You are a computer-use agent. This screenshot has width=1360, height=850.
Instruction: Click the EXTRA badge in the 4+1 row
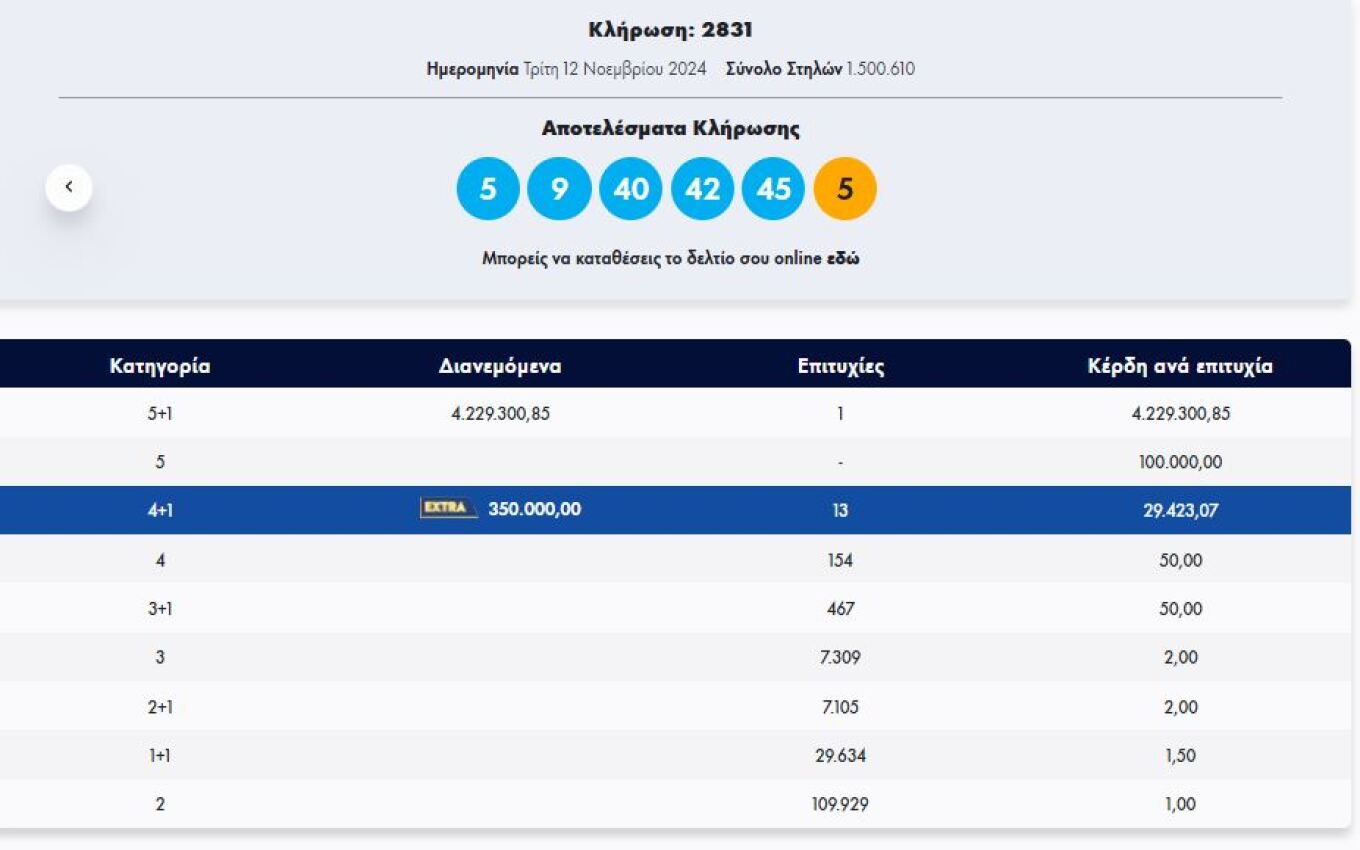447,509
